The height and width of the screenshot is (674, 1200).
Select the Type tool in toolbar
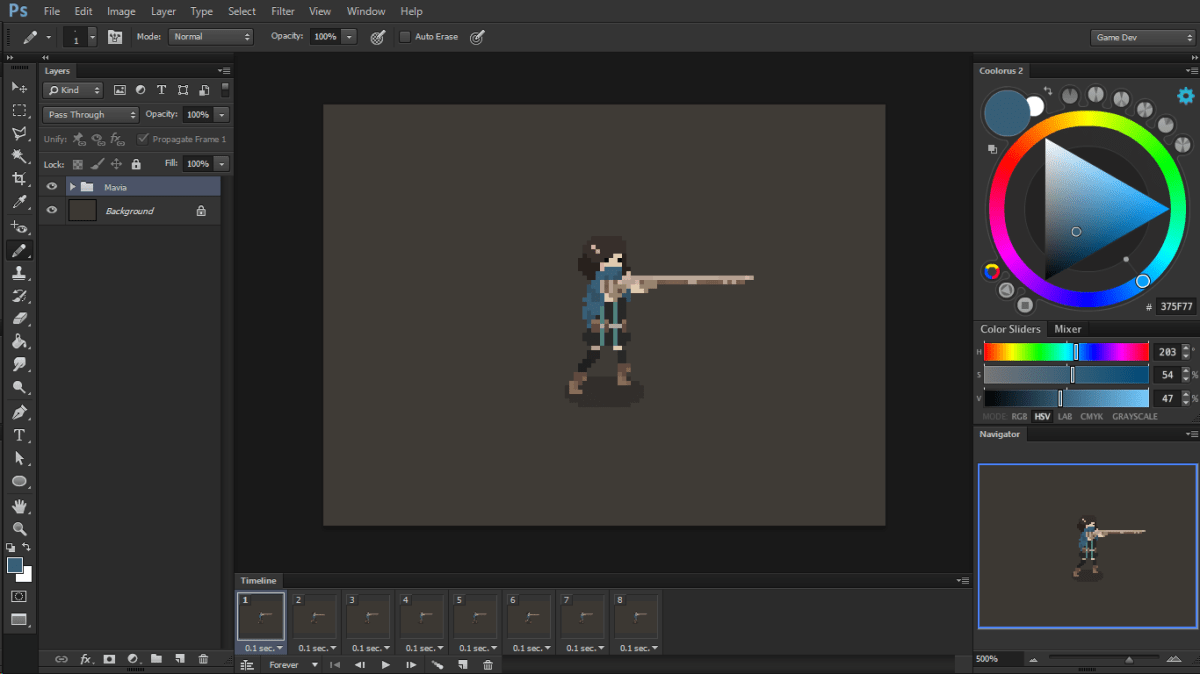pyautogui.click(x=19, y=435)
